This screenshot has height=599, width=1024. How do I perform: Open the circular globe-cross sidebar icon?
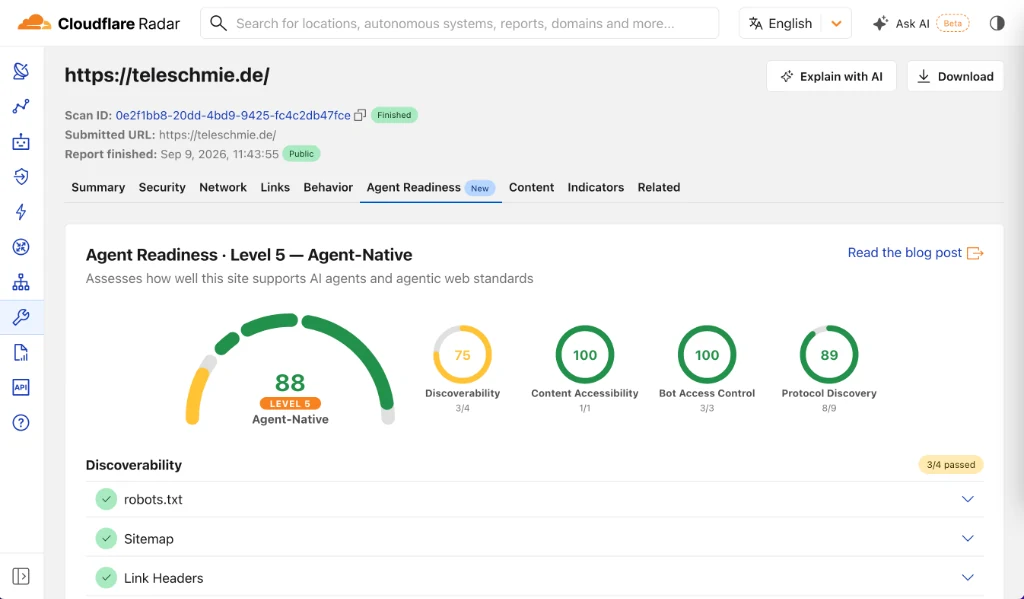tap(21, 247)
